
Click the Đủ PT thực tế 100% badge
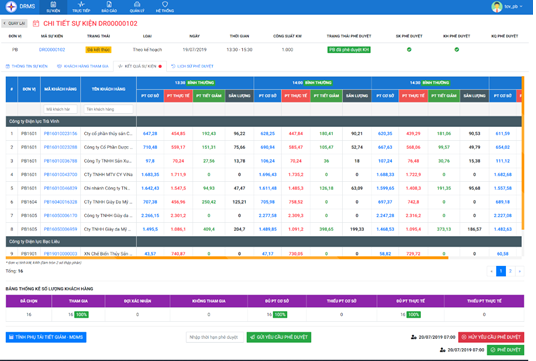point(413,315)
